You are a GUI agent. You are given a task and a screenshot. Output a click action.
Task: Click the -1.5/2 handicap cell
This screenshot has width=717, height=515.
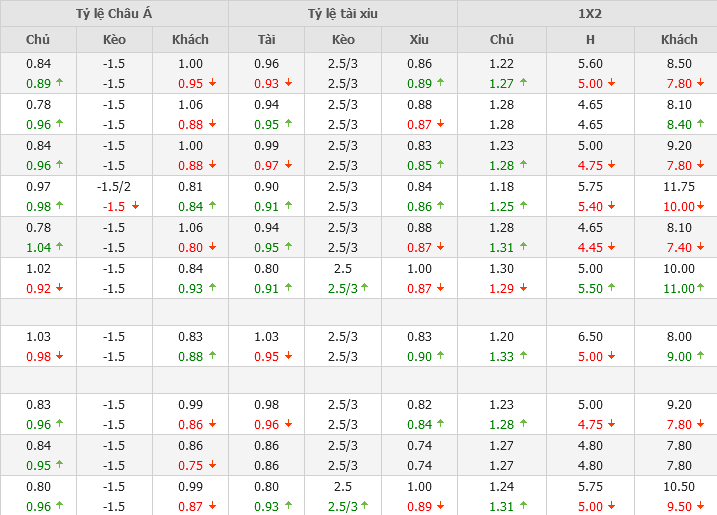[x=114, y=186]
